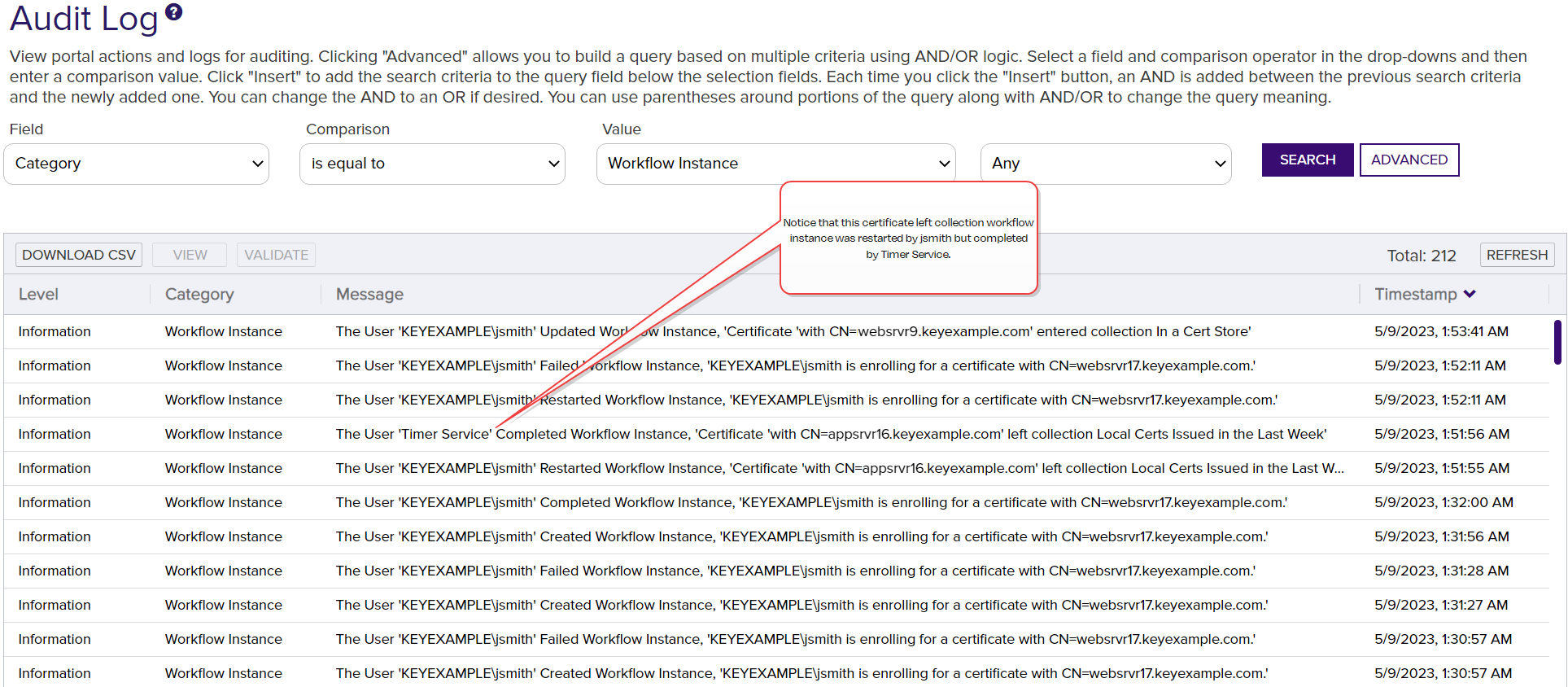Sort by the Level column header

click(x=39, y=295)
